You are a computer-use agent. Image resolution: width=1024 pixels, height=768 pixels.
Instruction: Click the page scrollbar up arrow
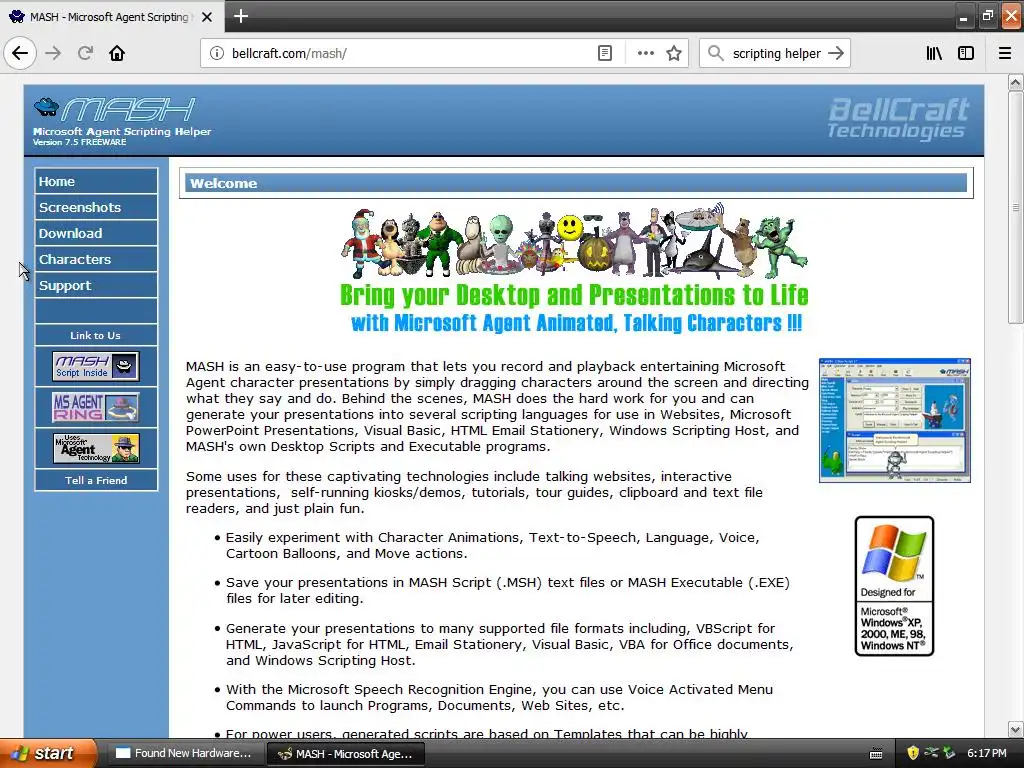coord(1015,82)
